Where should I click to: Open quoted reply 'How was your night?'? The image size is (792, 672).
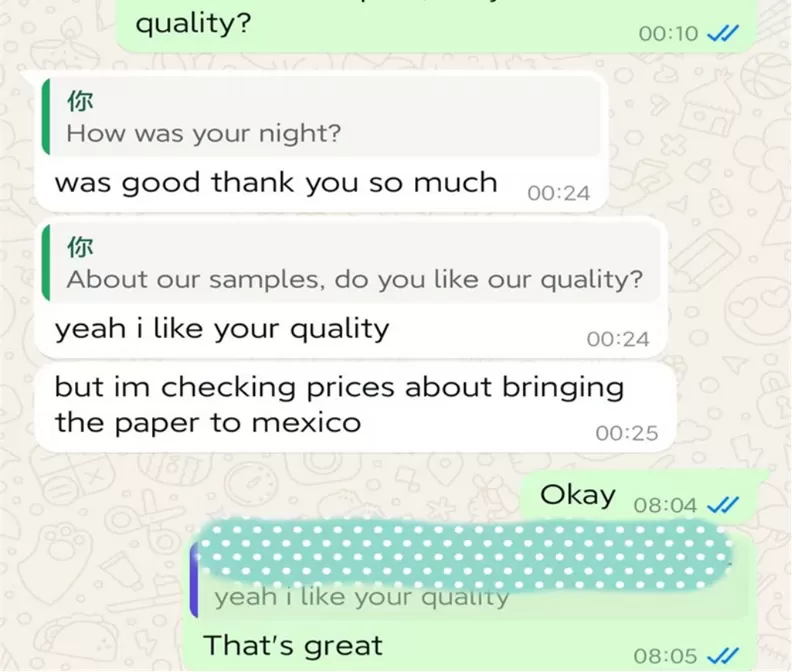click(x=322, y=117)
